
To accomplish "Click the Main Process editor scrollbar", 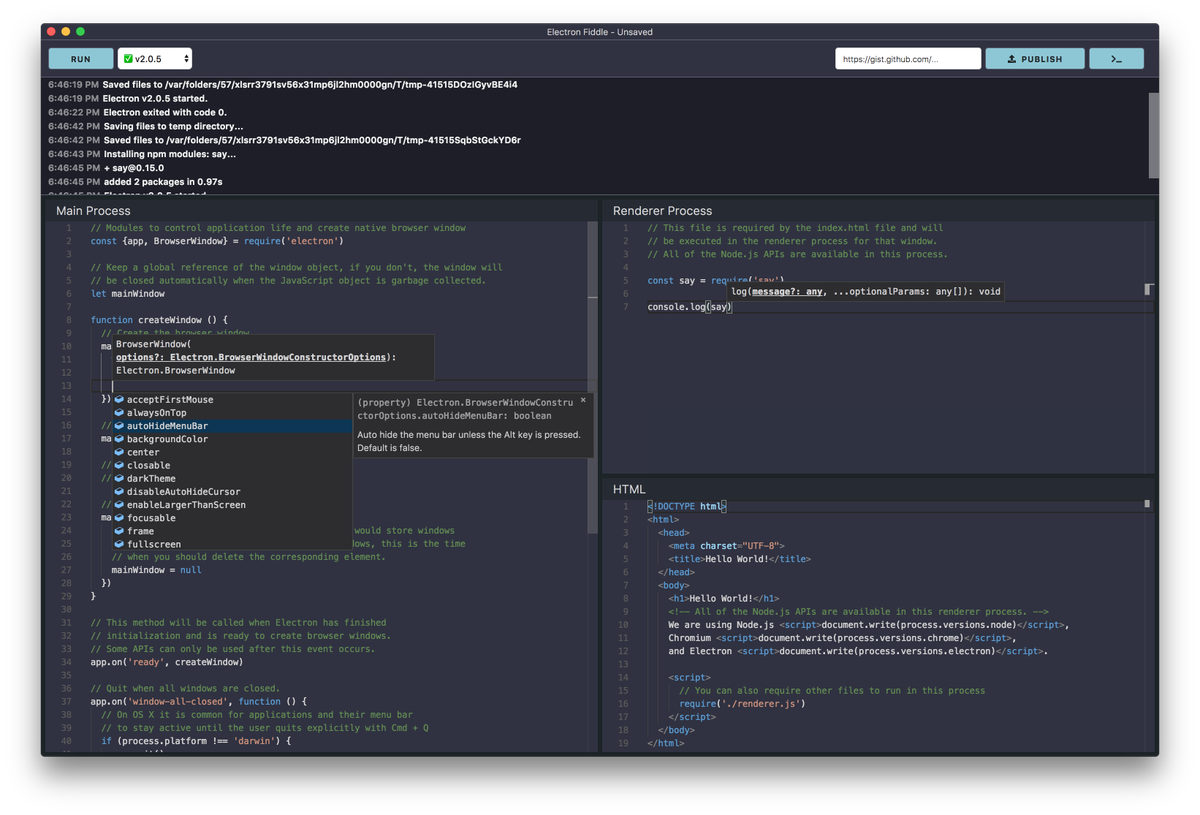I will [x=593, y=380].
